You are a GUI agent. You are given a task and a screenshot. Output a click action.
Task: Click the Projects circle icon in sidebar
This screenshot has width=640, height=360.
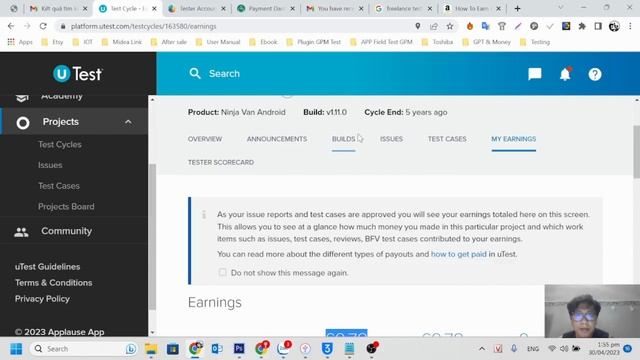[23, 122]
